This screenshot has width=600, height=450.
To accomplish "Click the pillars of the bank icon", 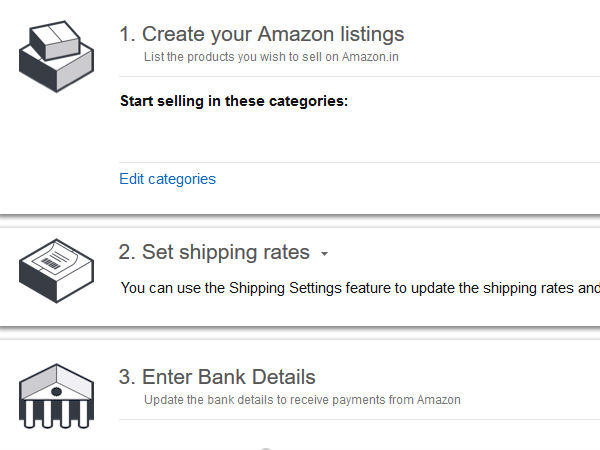I will click(56, 413).
